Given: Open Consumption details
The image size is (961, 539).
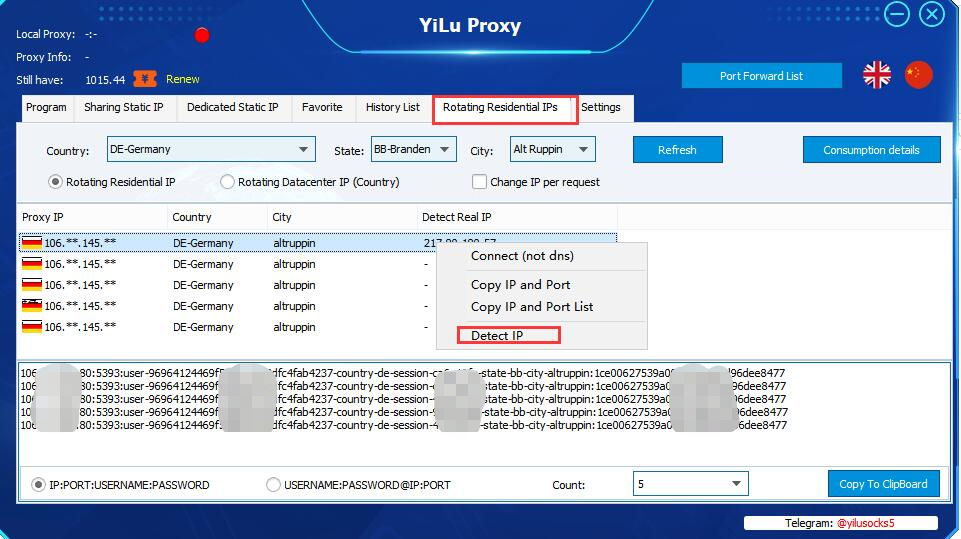Looking at the screenshot, I should coord(871,150).
